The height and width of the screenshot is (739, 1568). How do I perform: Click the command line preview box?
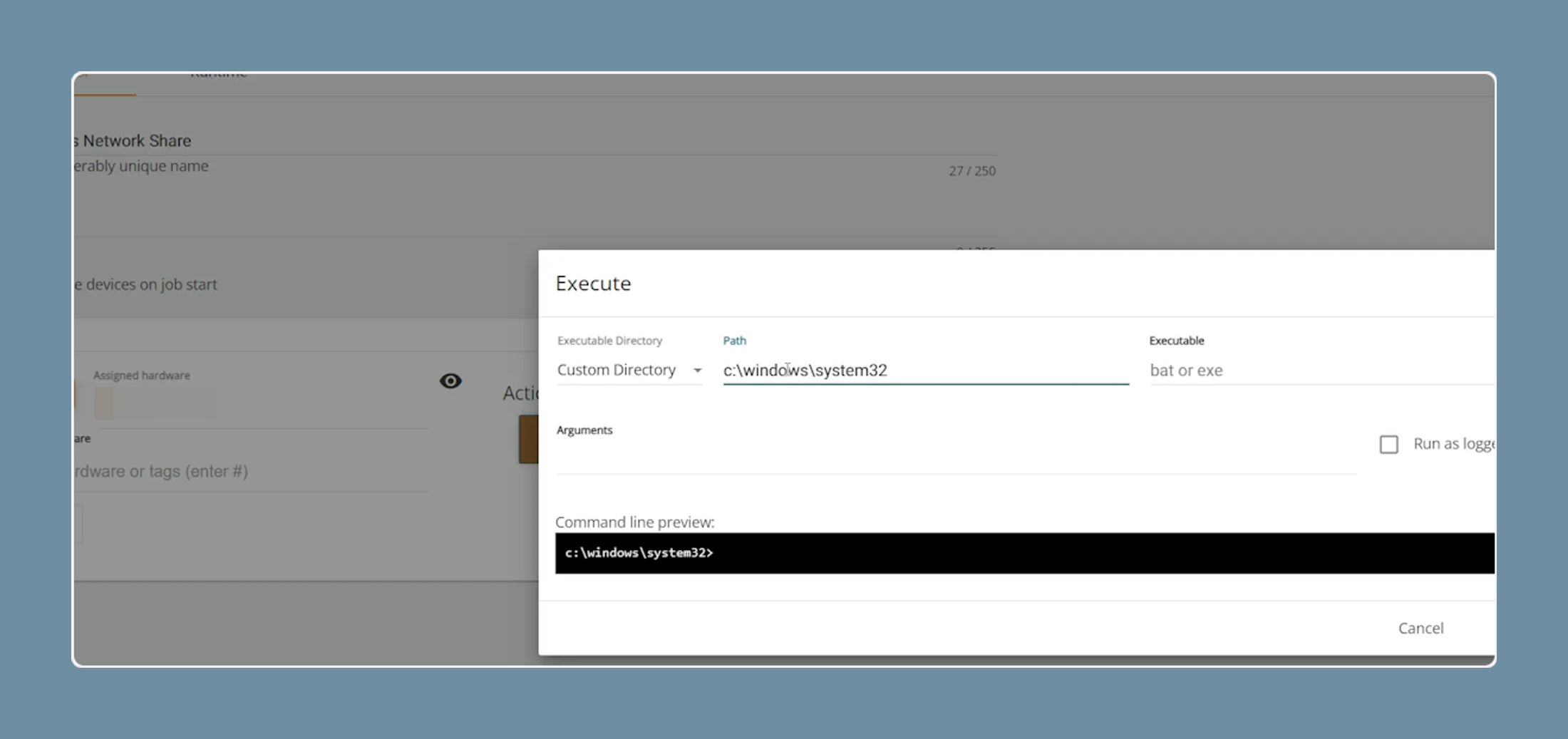1024,553
